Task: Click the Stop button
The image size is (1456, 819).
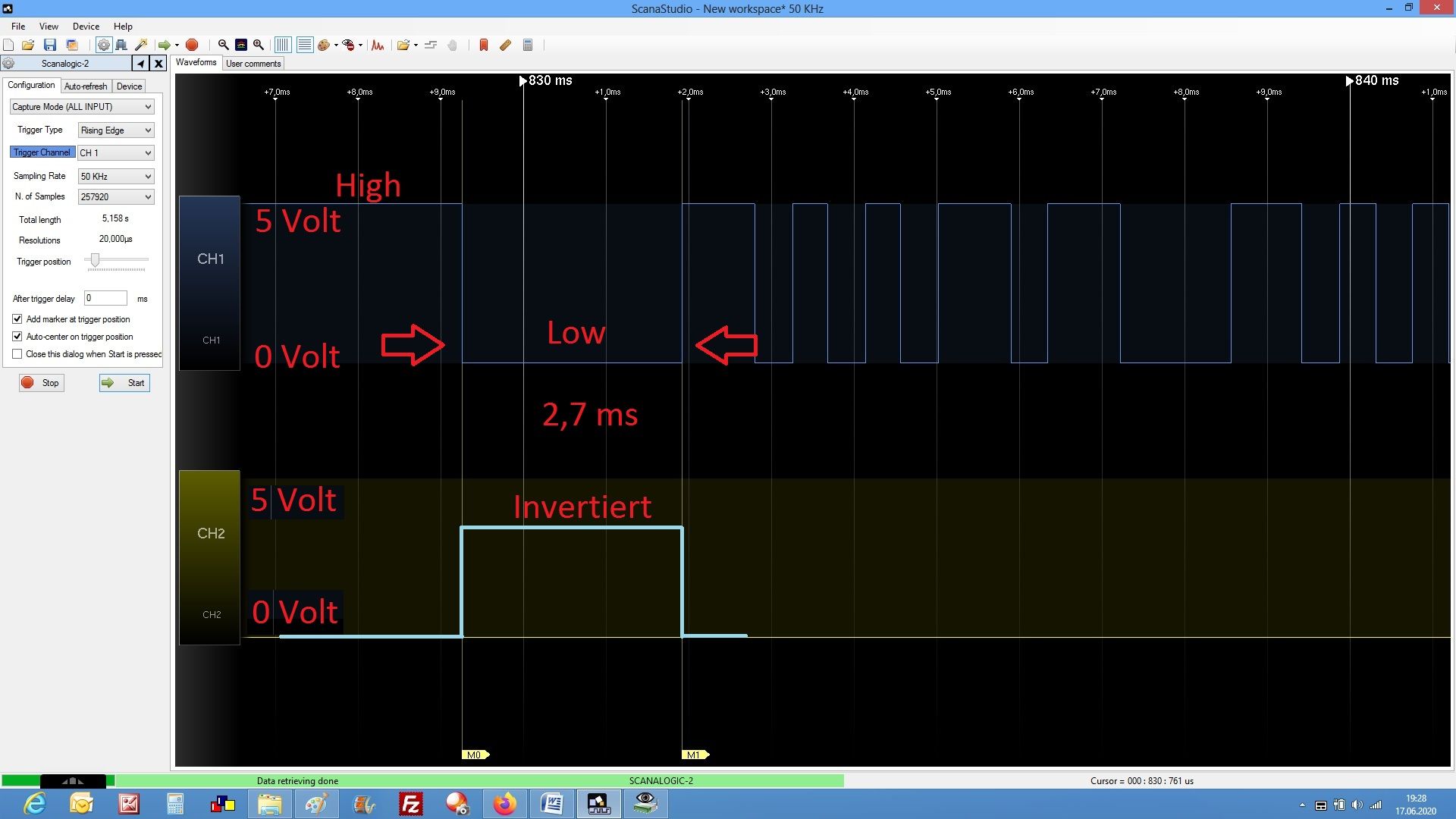Action: 41,382
